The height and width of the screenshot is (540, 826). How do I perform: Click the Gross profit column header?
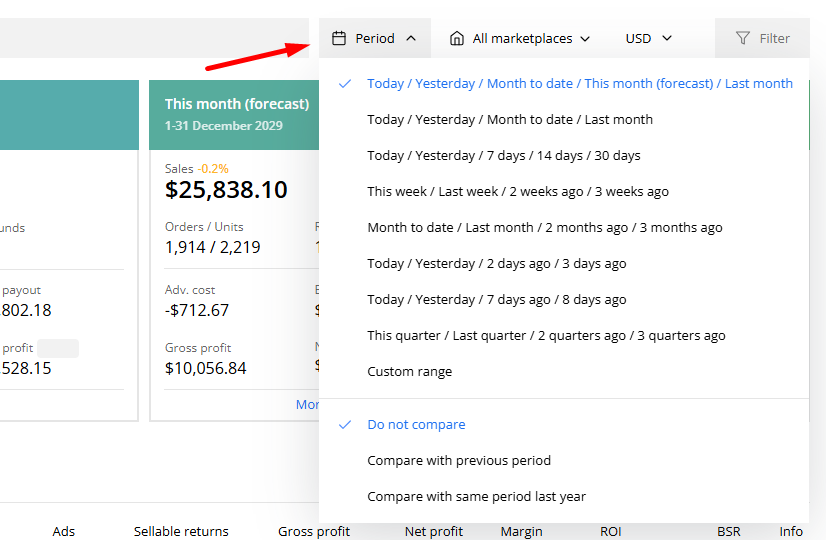pos(314,531)
